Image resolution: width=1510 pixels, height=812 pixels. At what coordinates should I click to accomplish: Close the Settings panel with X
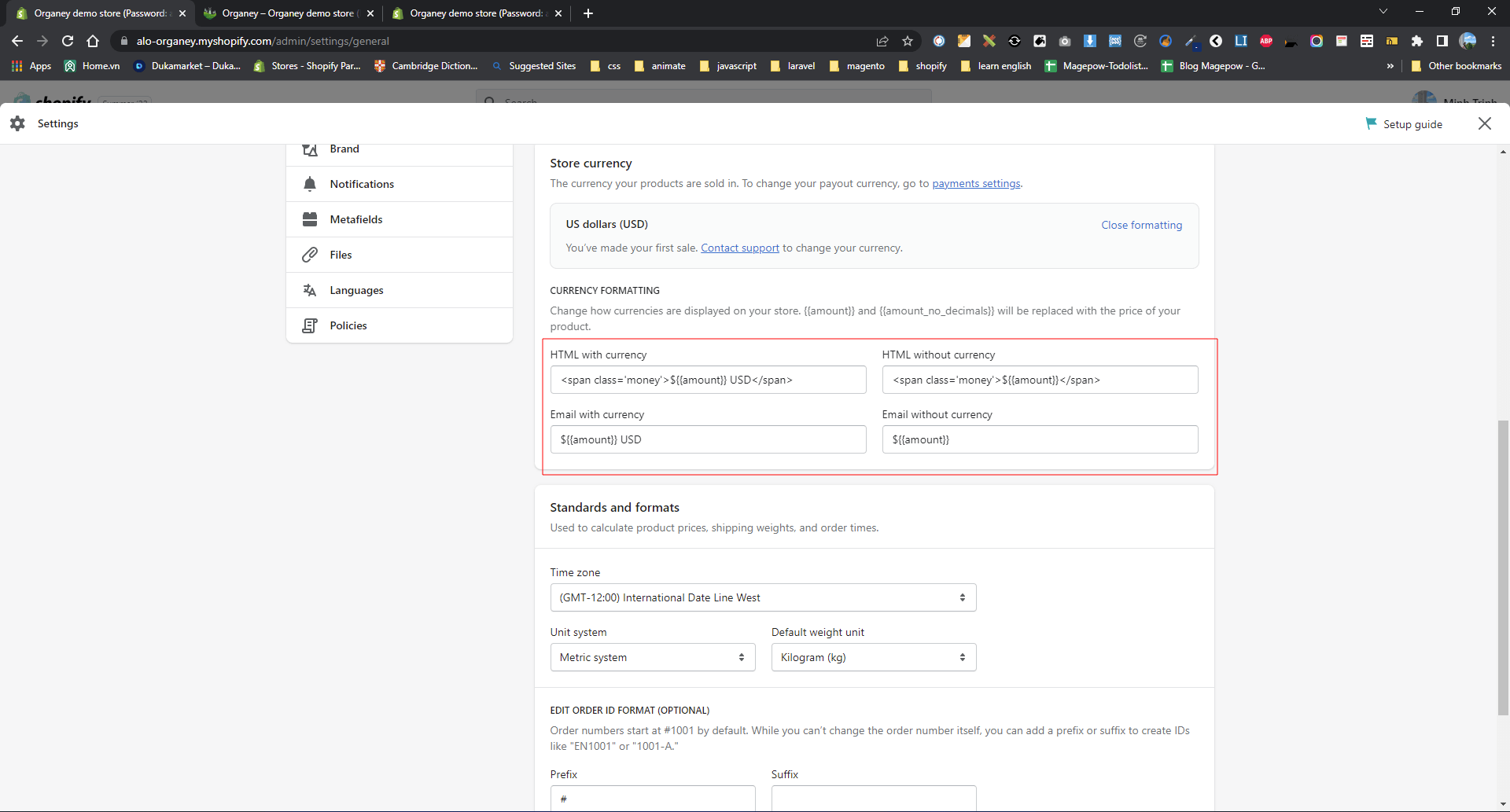[x=1484, y=123]
